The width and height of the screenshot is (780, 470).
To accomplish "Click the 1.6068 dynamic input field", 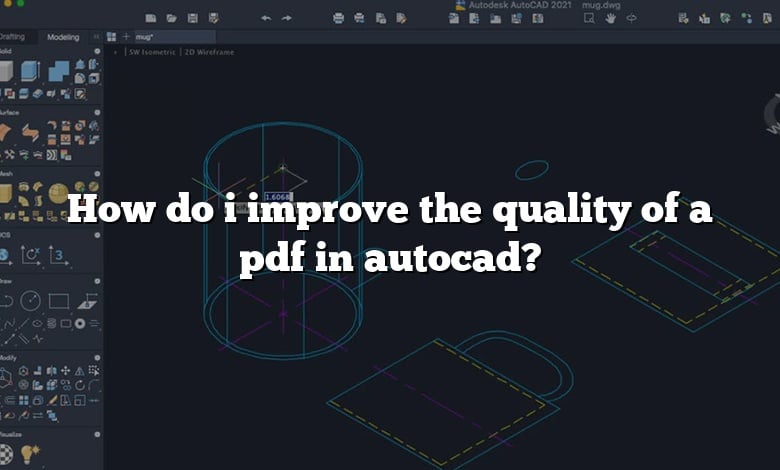I will click(278, 197).
